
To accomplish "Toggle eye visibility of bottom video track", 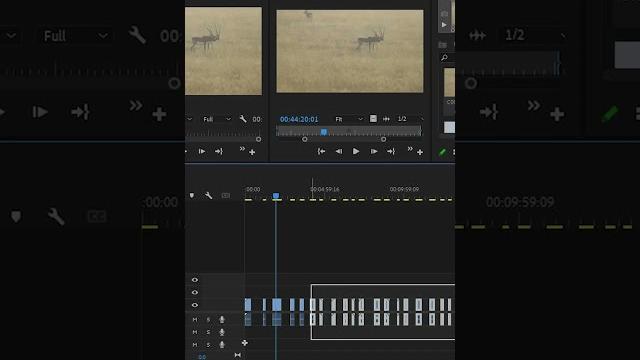I will (195, 305).
